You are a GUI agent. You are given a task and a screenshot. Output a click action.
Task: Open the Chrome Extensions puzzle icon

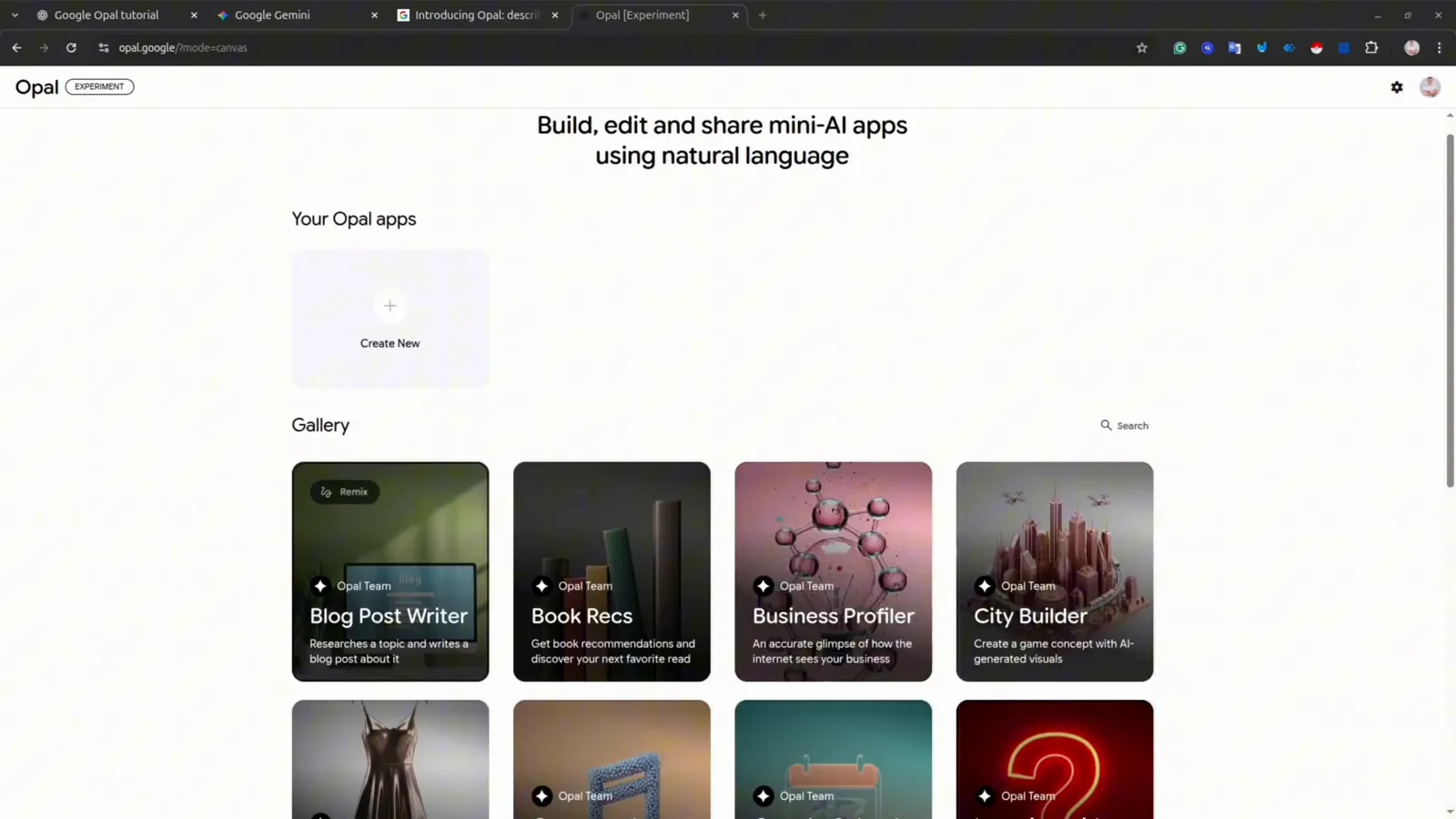(1371, 48)
